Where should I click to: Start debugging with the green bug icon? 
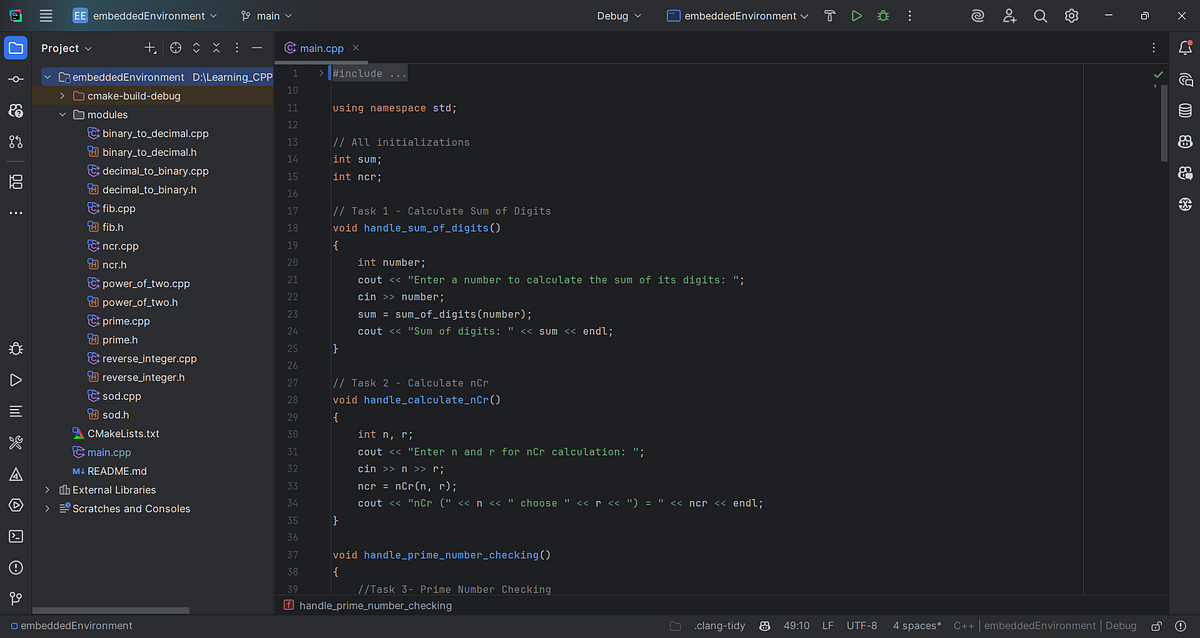pyautogui.click(x=882, y=16)
